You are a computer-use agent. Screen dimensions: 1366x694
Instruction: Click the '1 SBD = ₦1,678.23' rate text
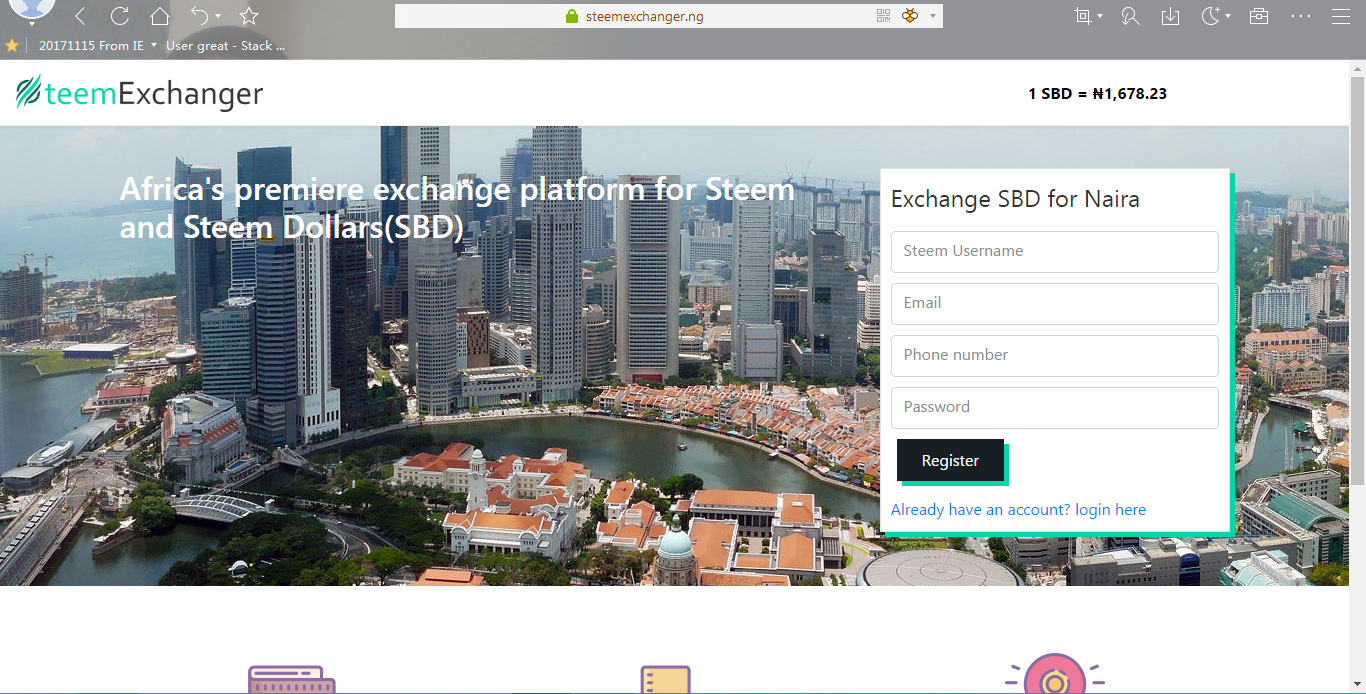click(x=1097, y=94)
